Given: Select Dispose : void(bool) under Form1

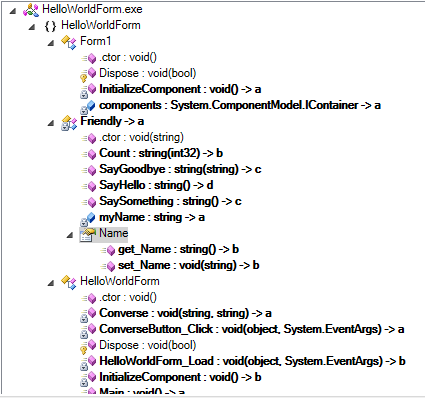Looking at the screenshot, I should coord(148,73).
